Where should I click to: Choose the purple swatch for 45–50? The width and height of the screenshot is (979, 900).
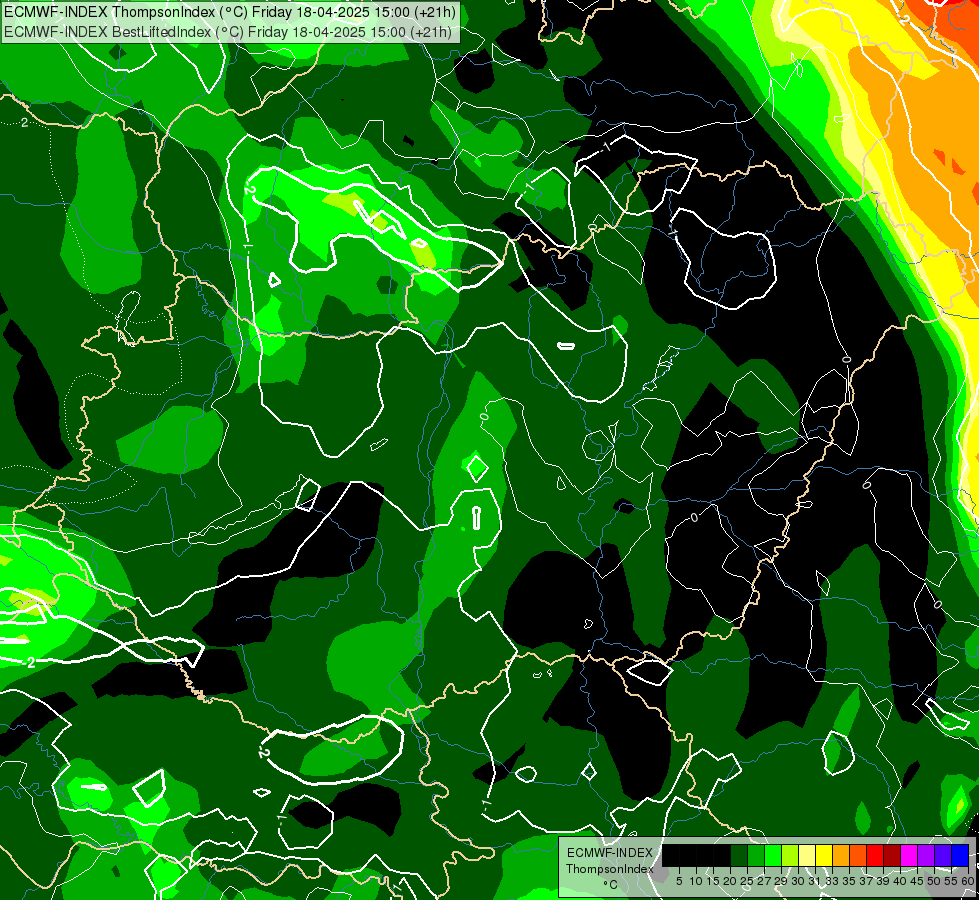coord(926,855)
